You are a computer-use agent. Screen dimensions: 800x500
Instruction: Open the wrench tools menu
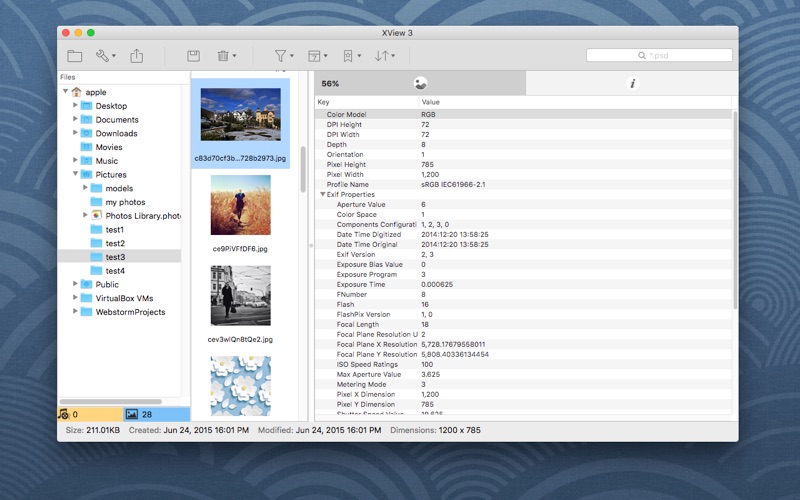(106, 56)
